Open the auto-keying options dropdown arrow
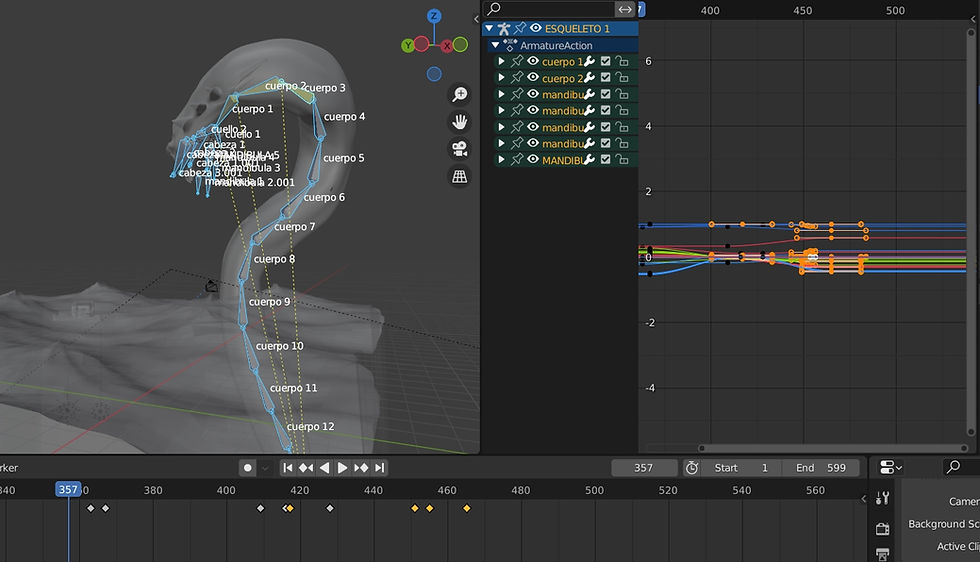 265,468
